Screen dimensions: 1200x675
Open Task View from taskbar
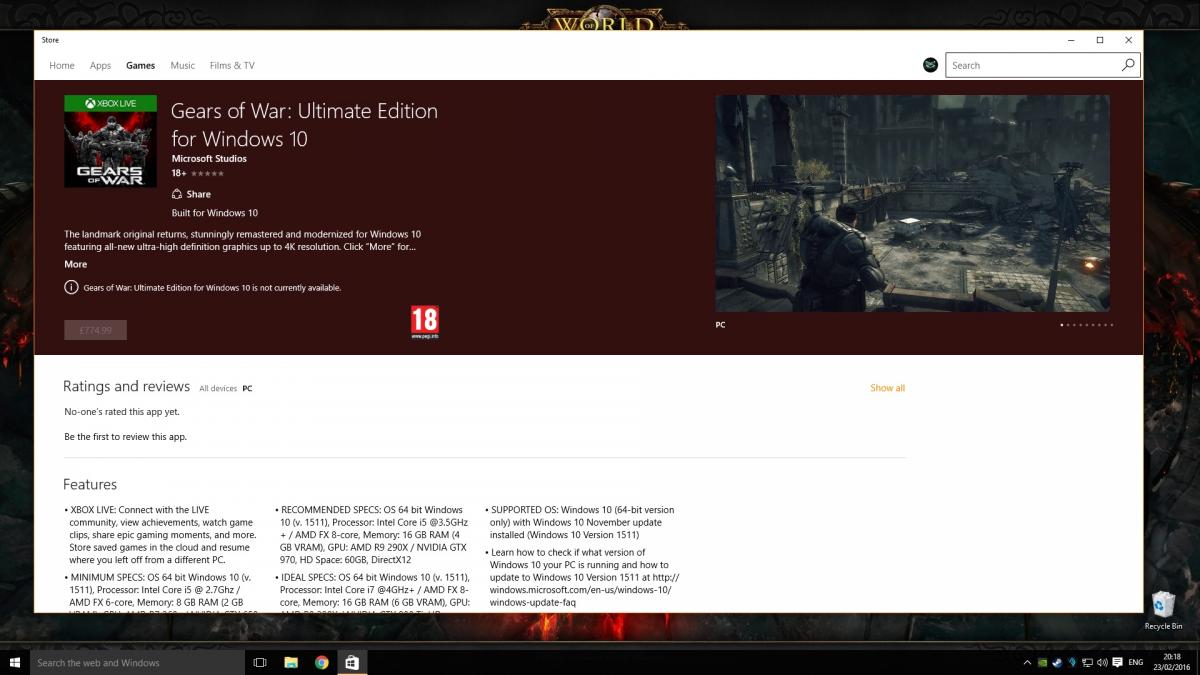[260, 662]
